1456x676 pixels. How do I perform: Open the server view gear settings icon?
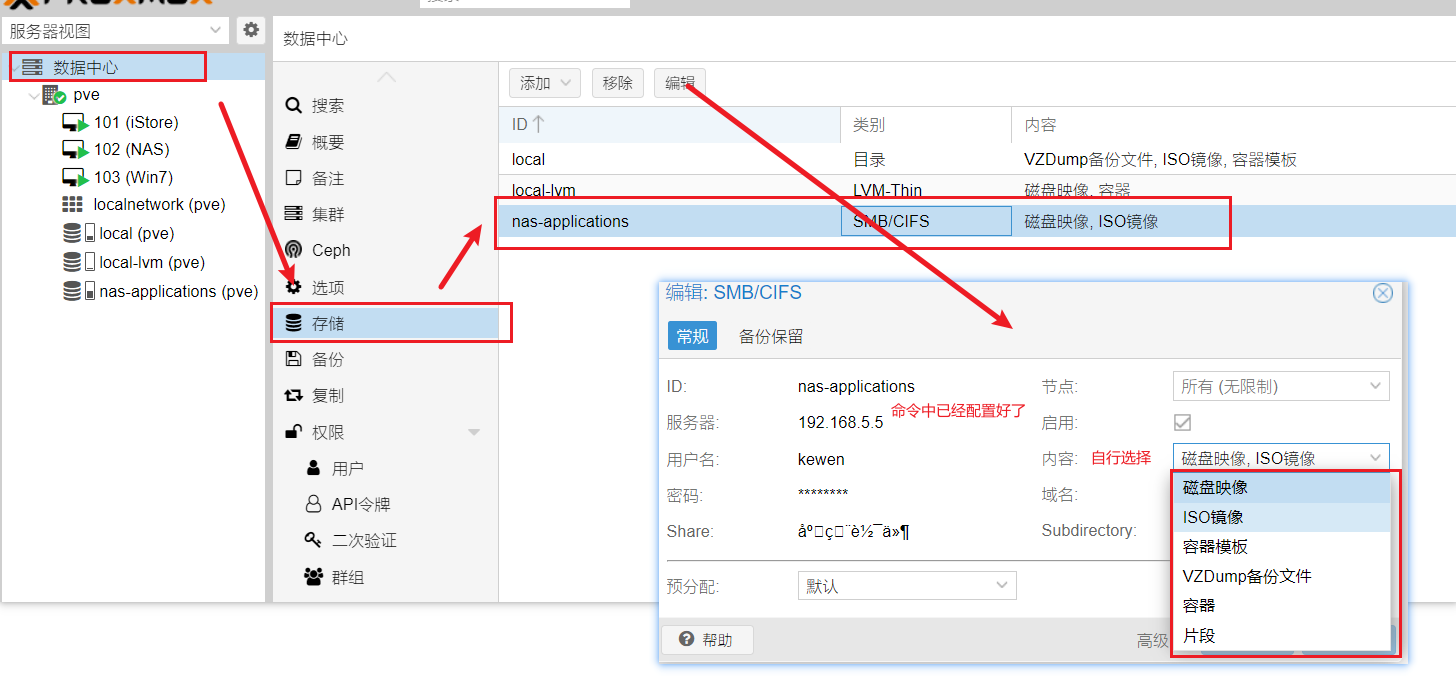tap(251, 31)
